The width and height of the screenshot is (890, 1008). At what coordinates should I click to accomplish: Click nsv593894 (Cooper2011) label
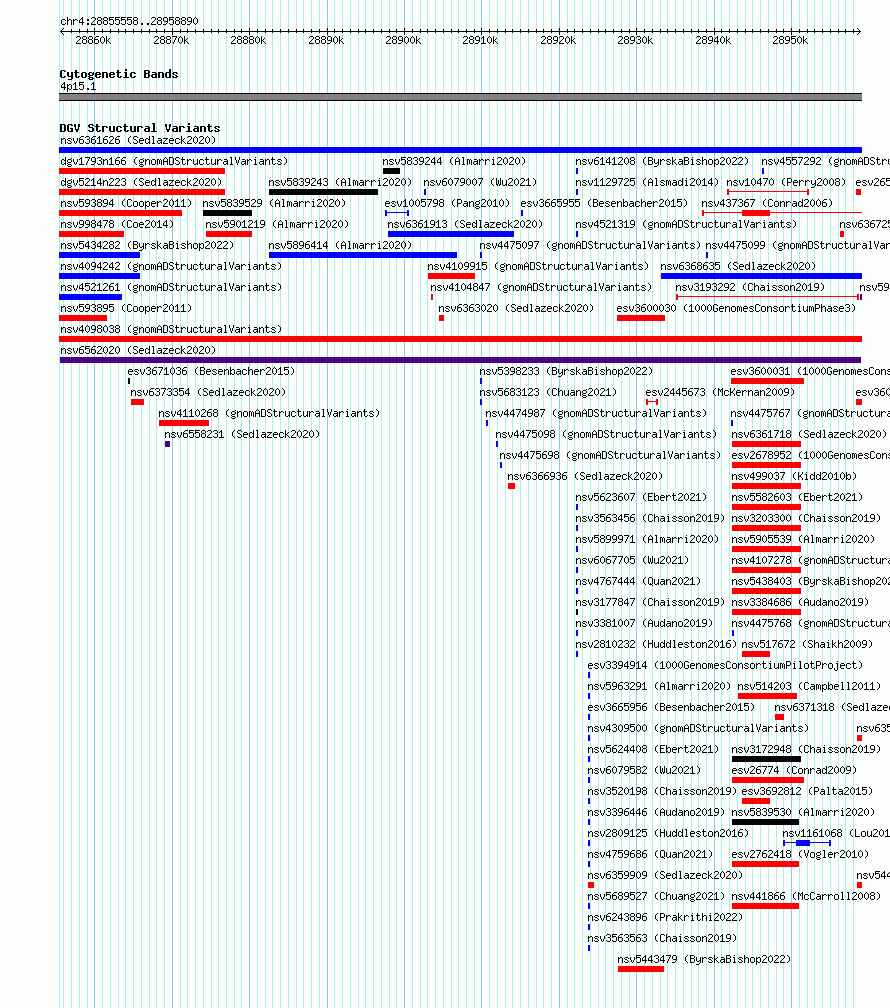click(x=126, y=203)
